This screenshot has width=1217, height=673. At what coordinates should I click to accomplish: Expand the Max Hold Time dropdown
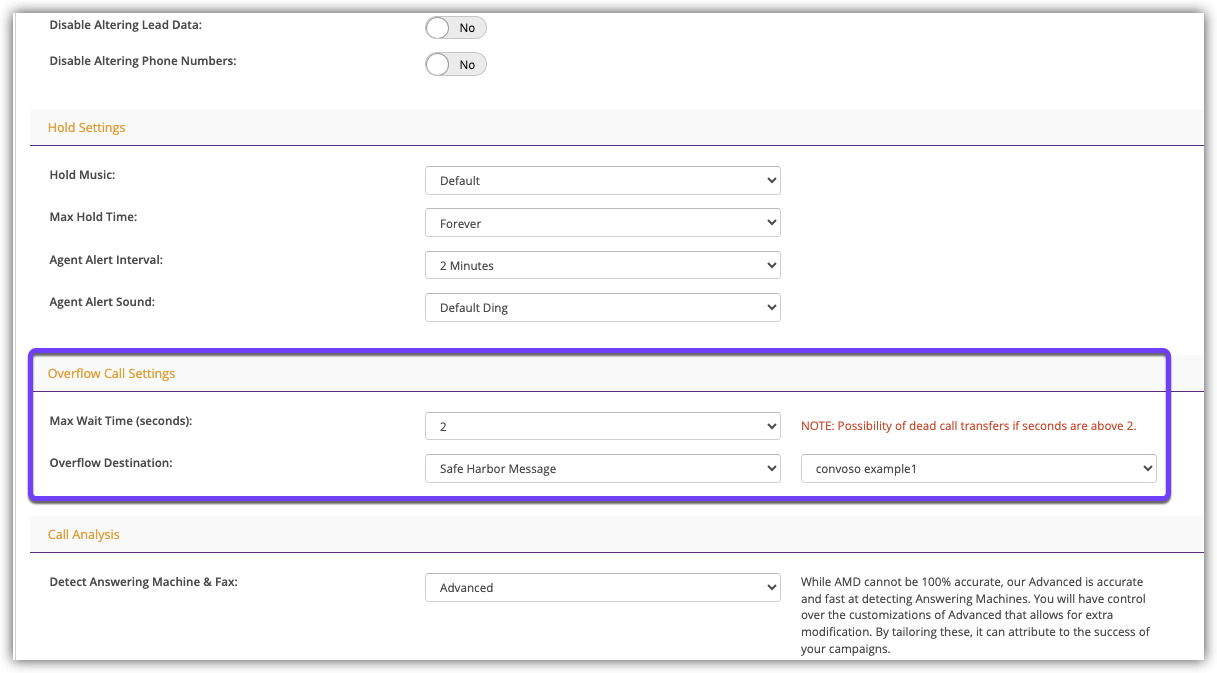(x=602, y=223)
